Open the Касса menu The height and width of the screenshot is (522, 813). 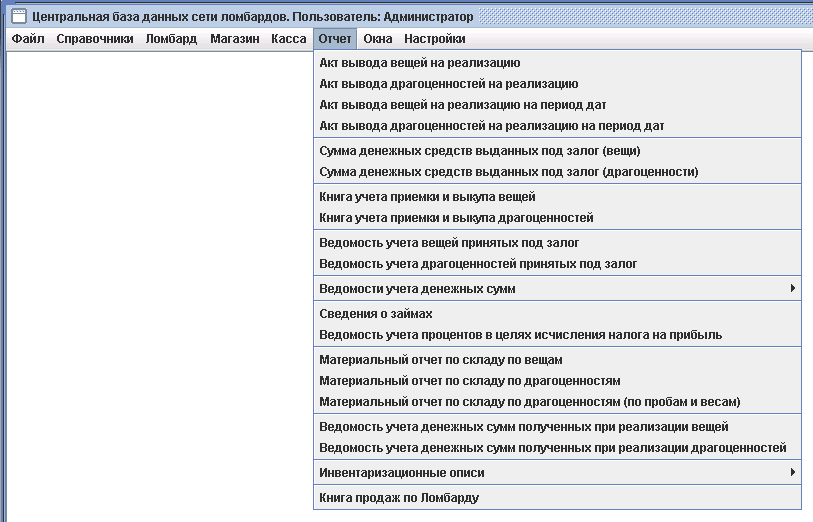289,39
